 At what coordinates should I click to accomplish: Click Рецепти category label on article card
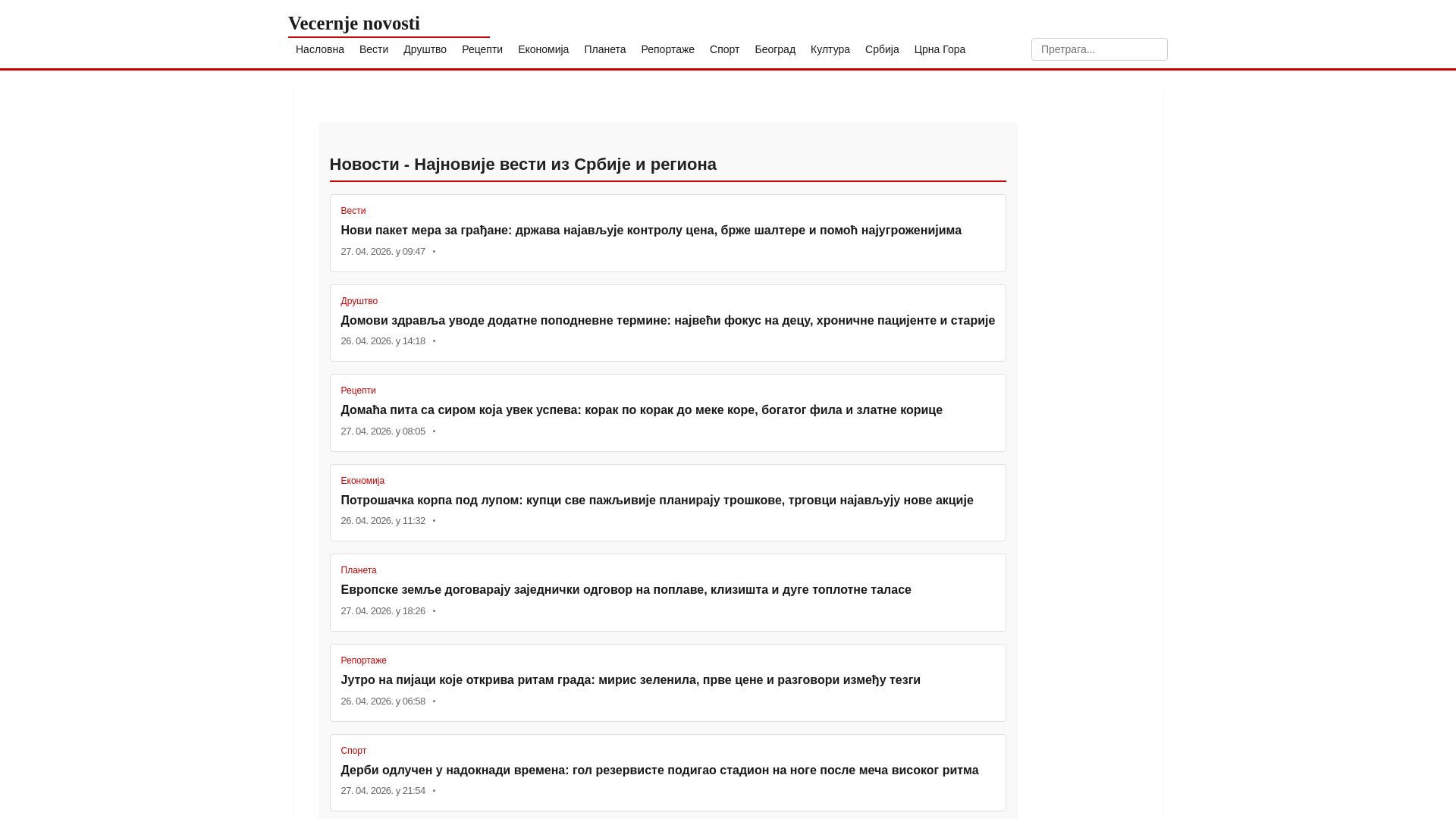click(358, 391)
